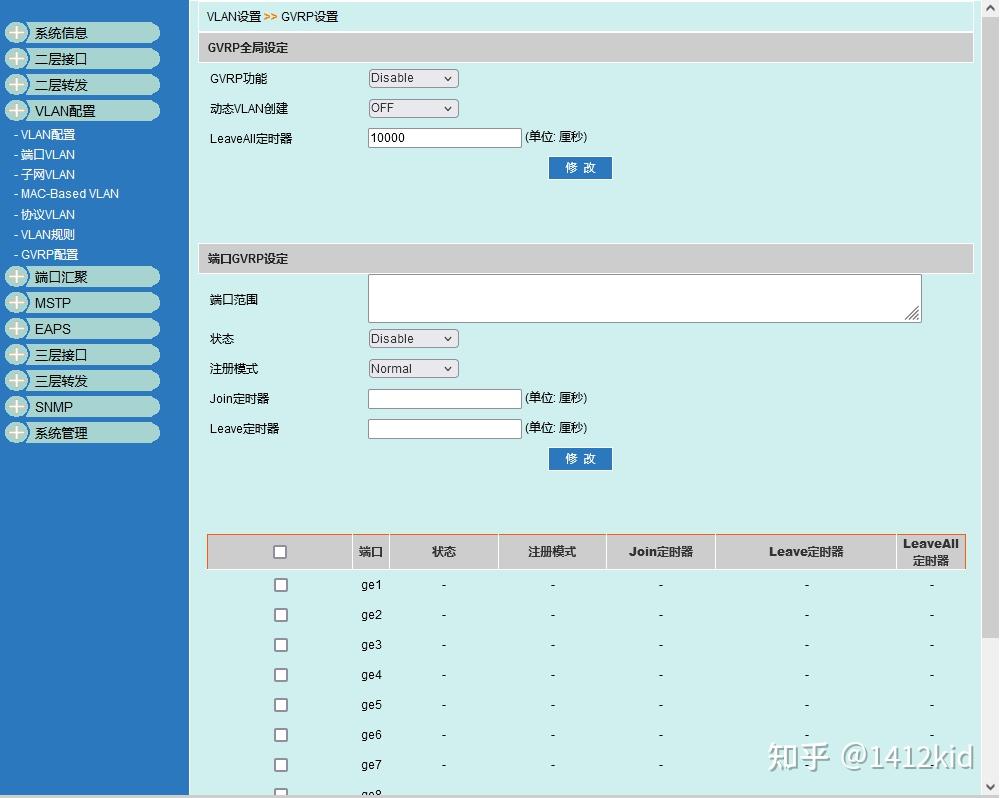Click the Leave定时器 input field
This screenshot has width=1001, height=798.
tap(444, 428)
